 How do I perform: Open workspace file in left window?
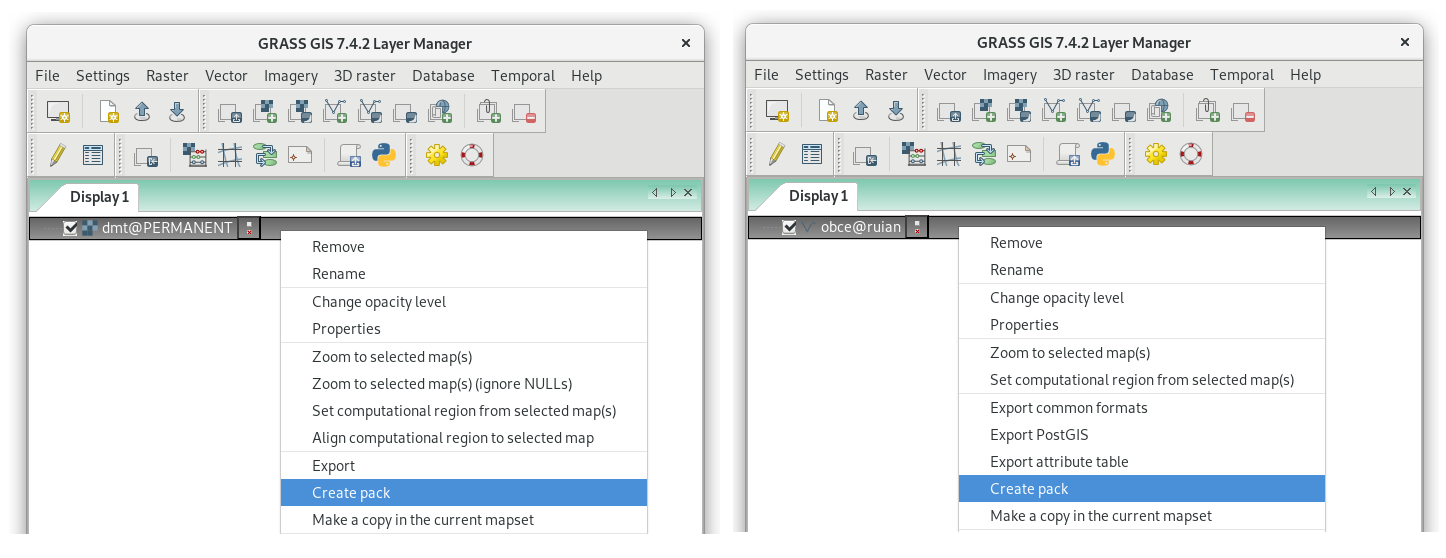[142, 111]
